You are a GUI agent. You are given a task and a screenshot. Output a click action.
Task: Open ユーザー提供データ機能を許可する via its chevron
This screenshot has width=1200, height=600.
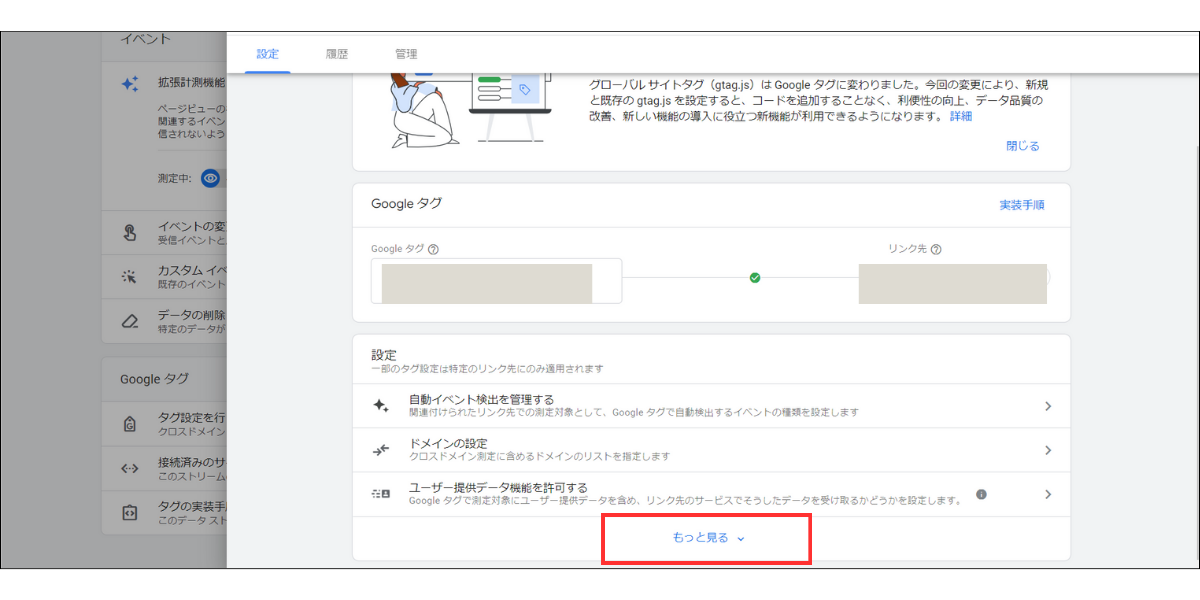pos(1048,494)
